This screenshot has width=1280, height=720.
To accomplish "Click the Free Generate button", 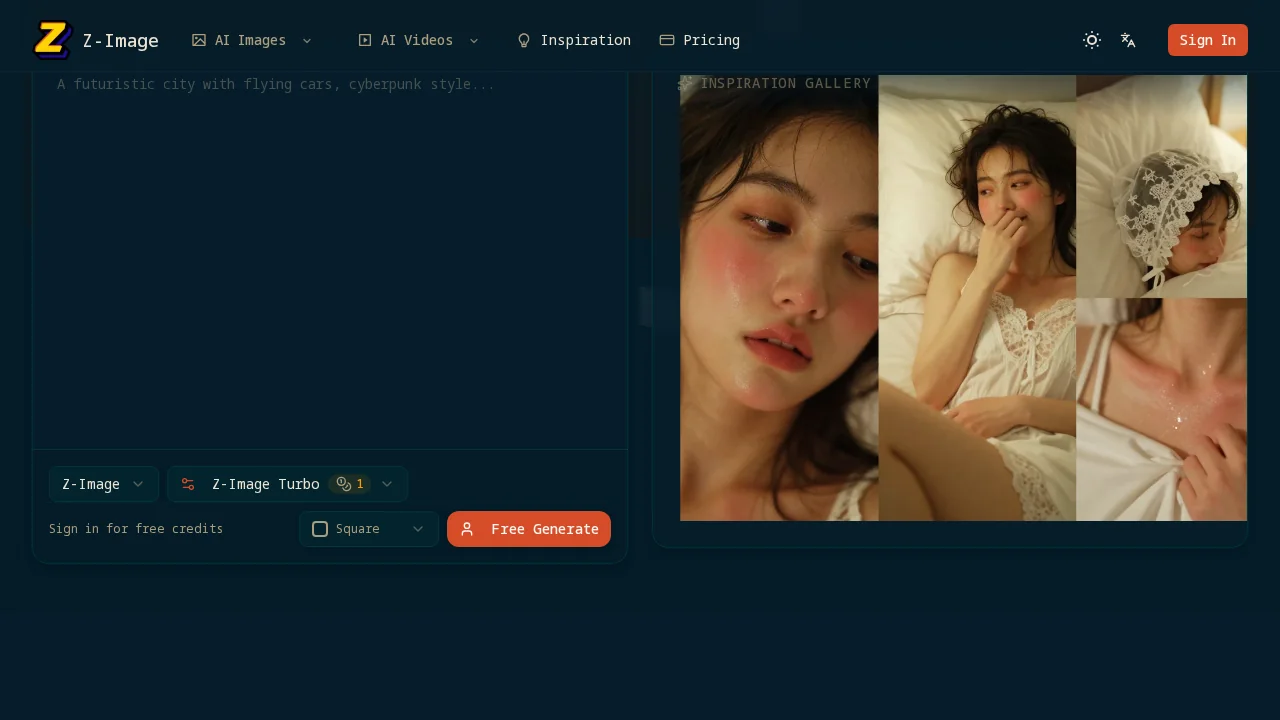I will [x=529, y=529].
